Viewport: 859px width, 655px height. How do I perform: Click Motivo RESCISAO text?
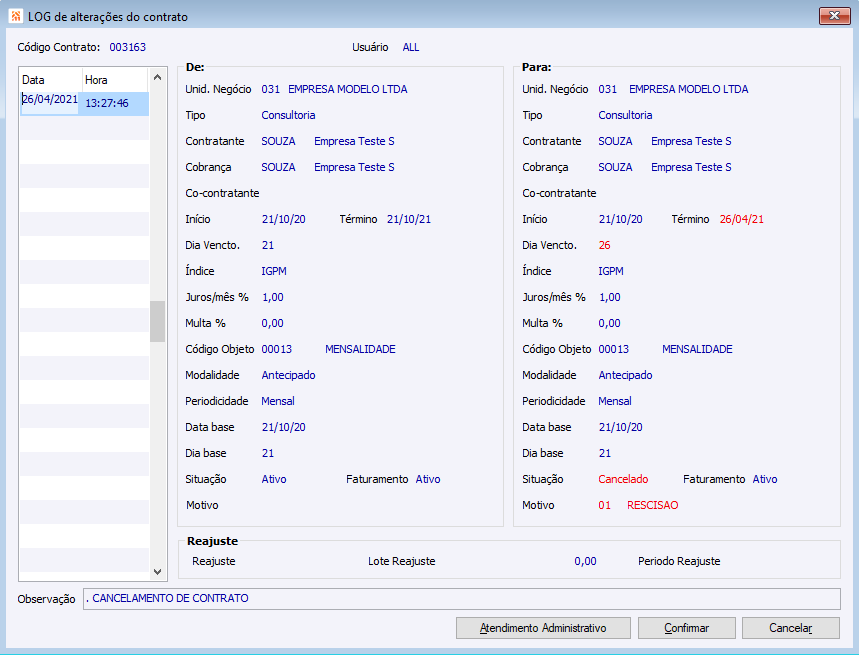pos(652,505)
